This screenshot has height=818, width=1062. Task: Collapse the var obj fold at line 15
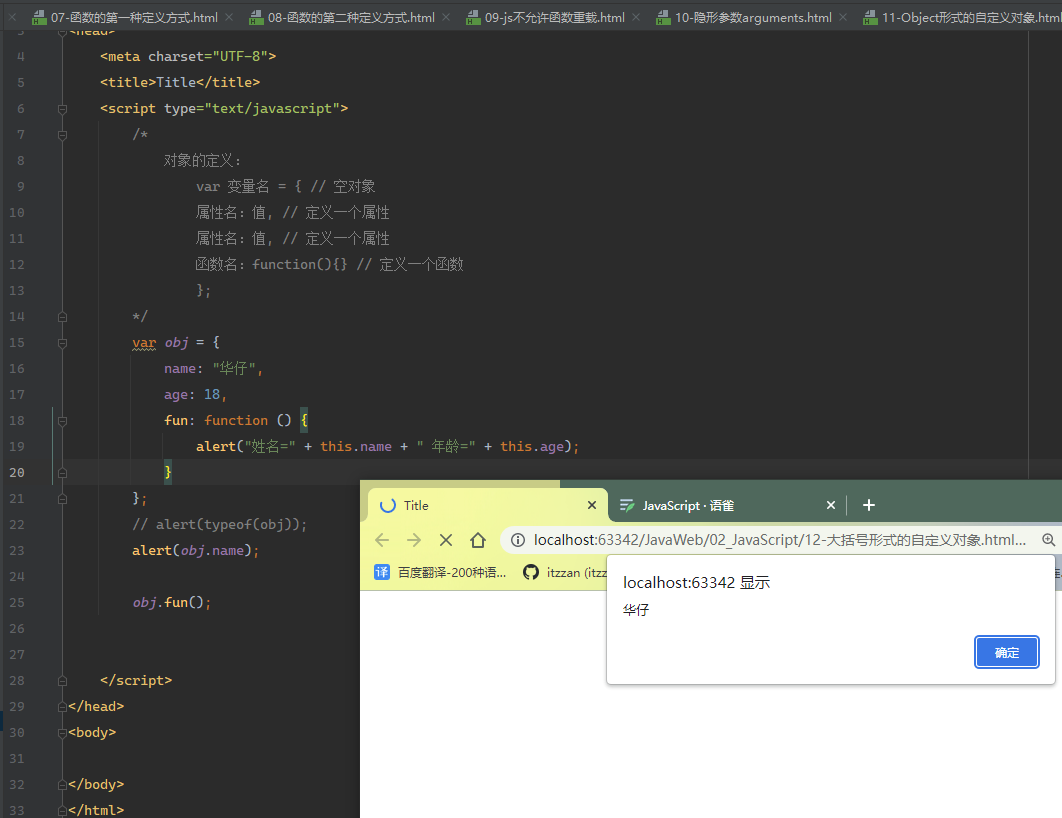click(62, 343)
